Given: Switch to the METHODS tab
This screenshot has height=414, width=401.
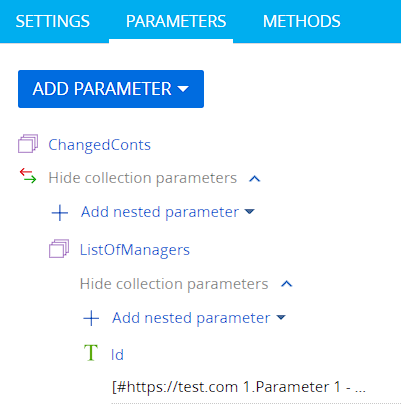Looking at the screenshot, I should tap(302, 21).
